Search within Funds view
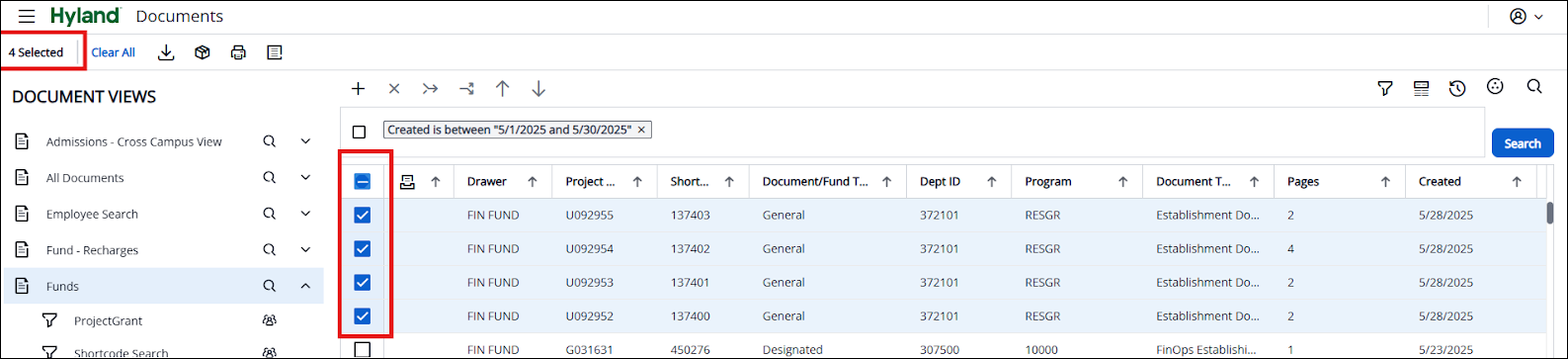Image resolution: width=1568 pixels, height=359 pixels. (269, 286)
